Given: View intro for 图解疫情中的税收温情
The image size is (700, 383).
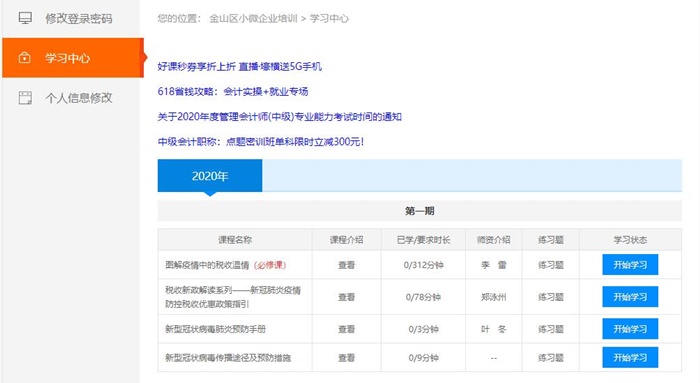Looking at the screenshot, I should coord(346,265).
